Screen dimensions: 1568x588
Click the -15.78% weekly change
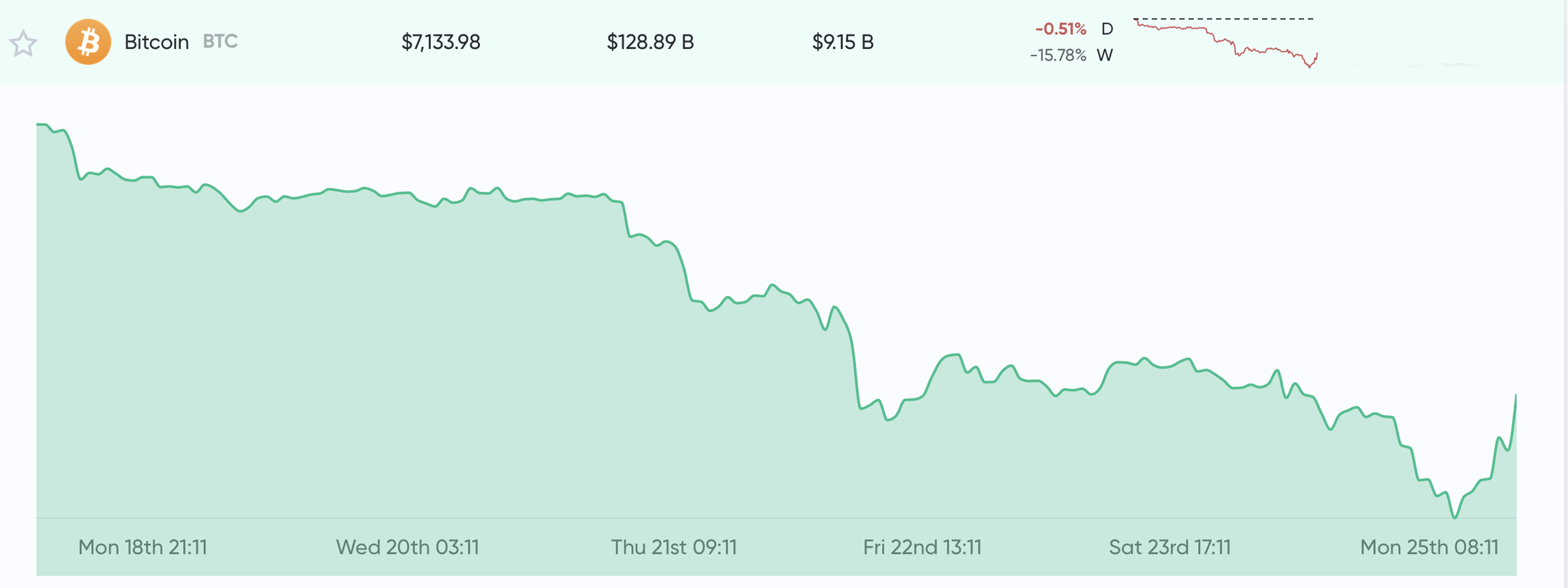tap(1058, 55)
